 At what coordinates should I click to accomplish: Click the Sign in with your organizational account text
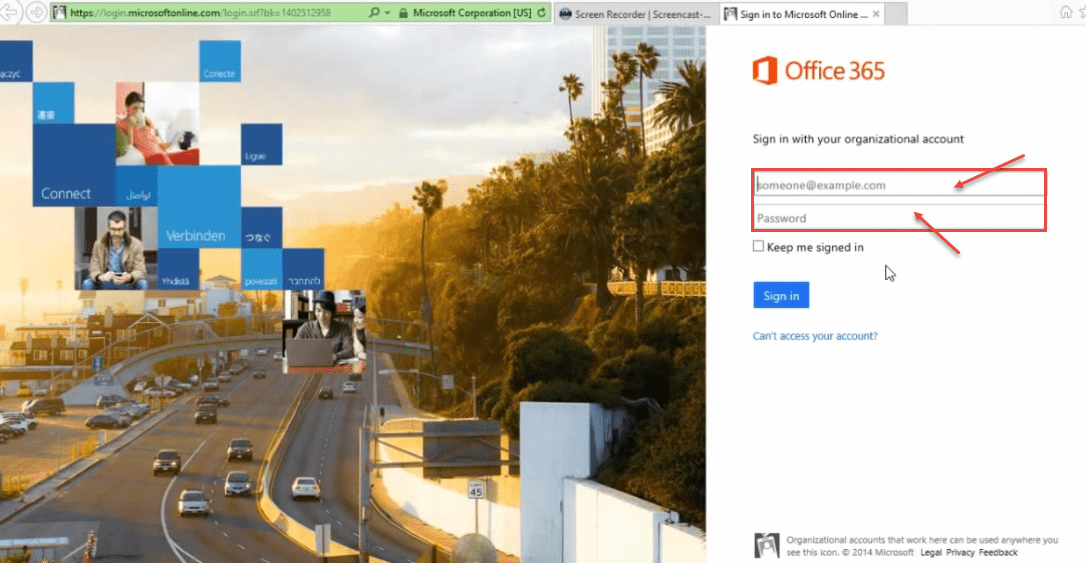point(858,139)
